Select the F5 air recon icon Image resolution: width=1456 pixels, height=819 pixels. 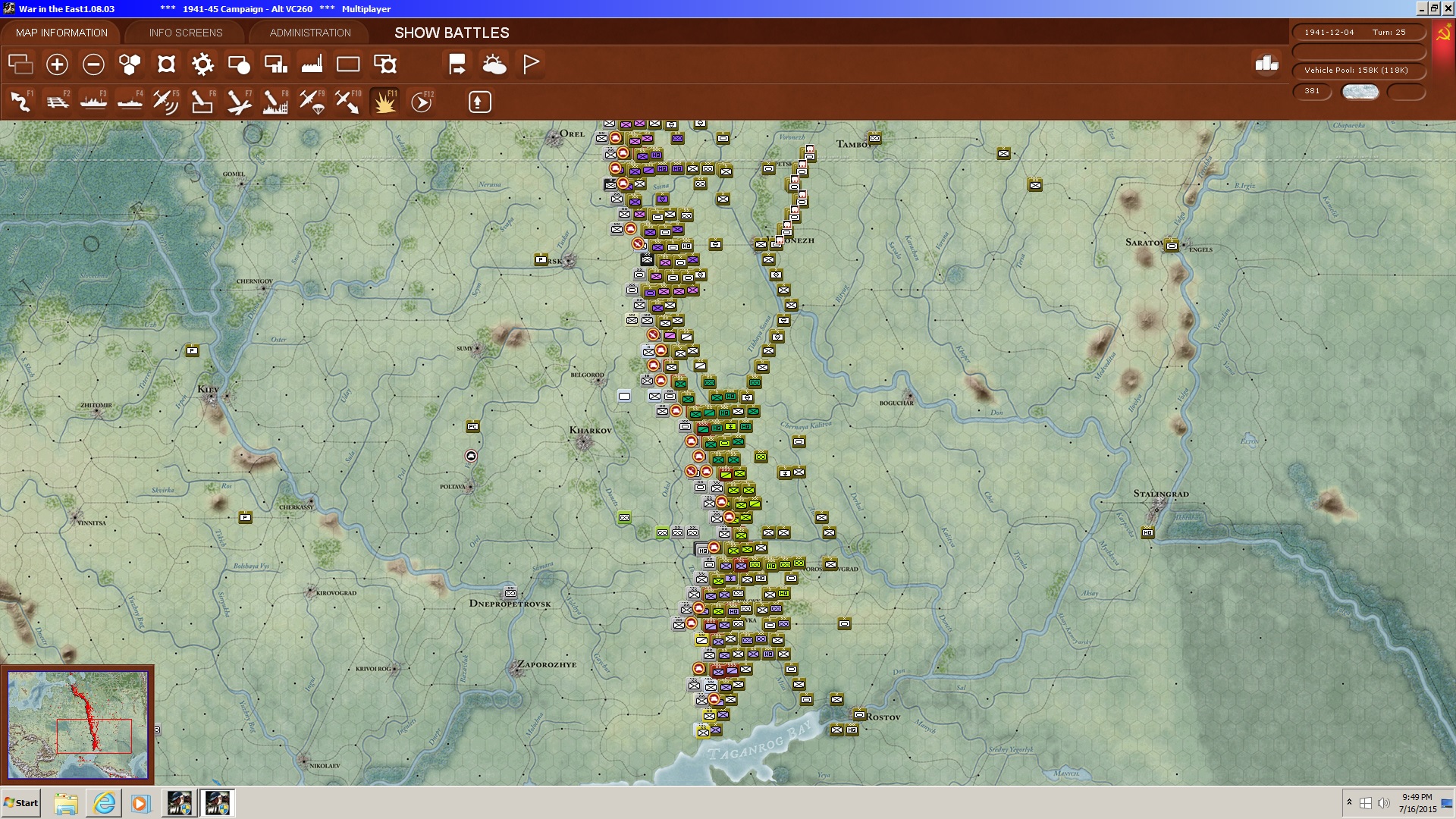(165, 102)
